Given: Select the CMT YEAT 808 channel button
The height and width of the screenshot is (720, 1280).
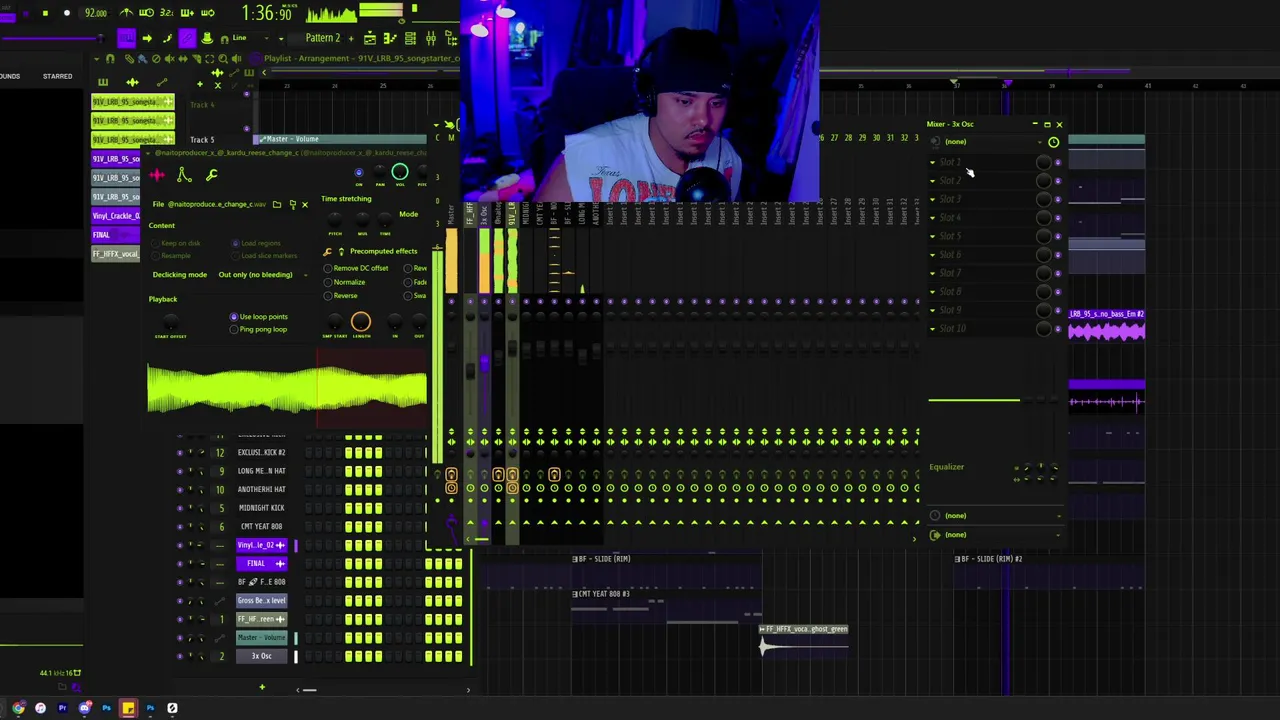Looking at the screenshot, I should pyautogui.click(x=261, y=526).
